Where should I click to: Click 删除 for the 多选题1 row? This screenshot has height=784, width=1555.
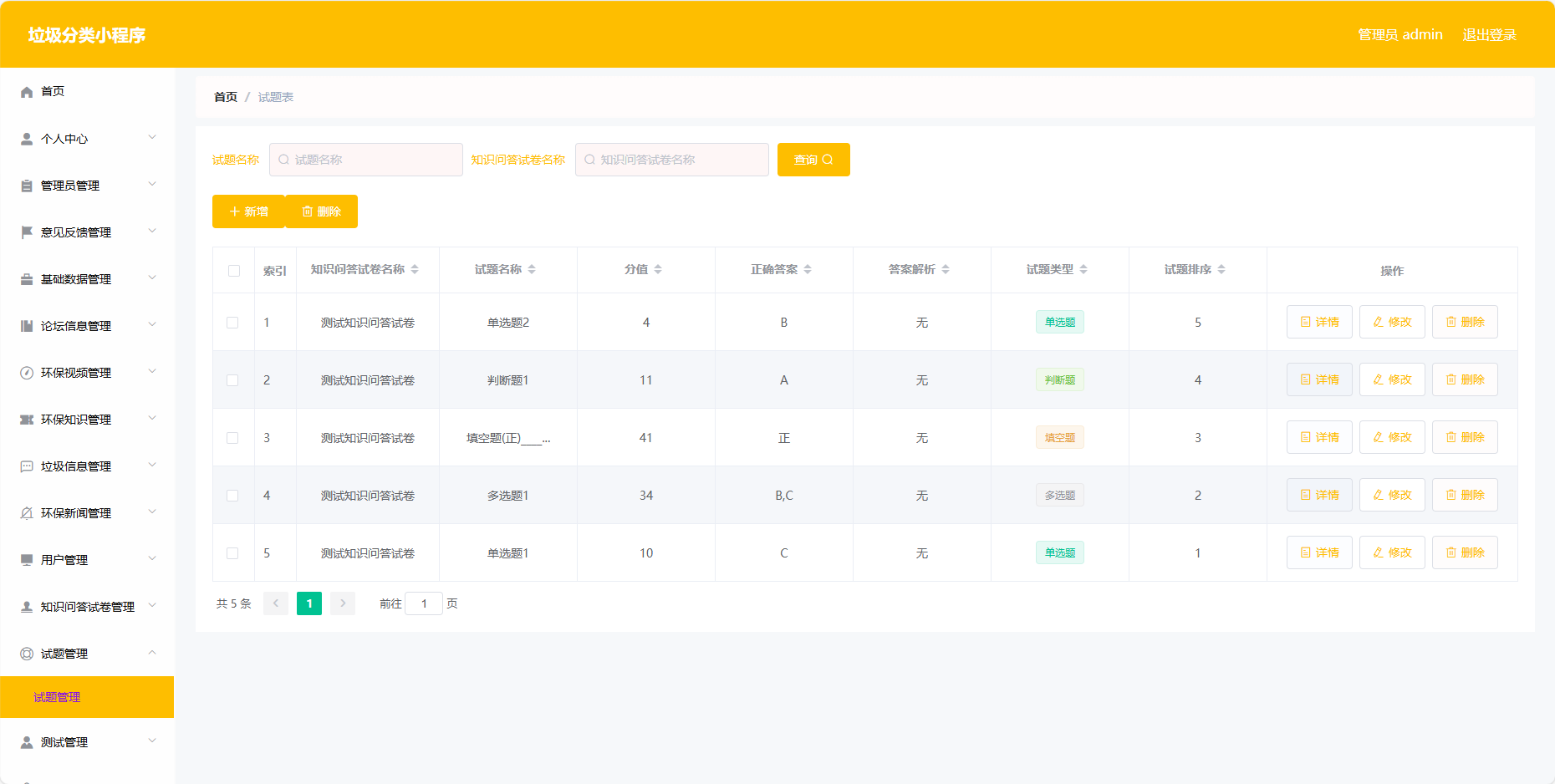click(1465, 495)
